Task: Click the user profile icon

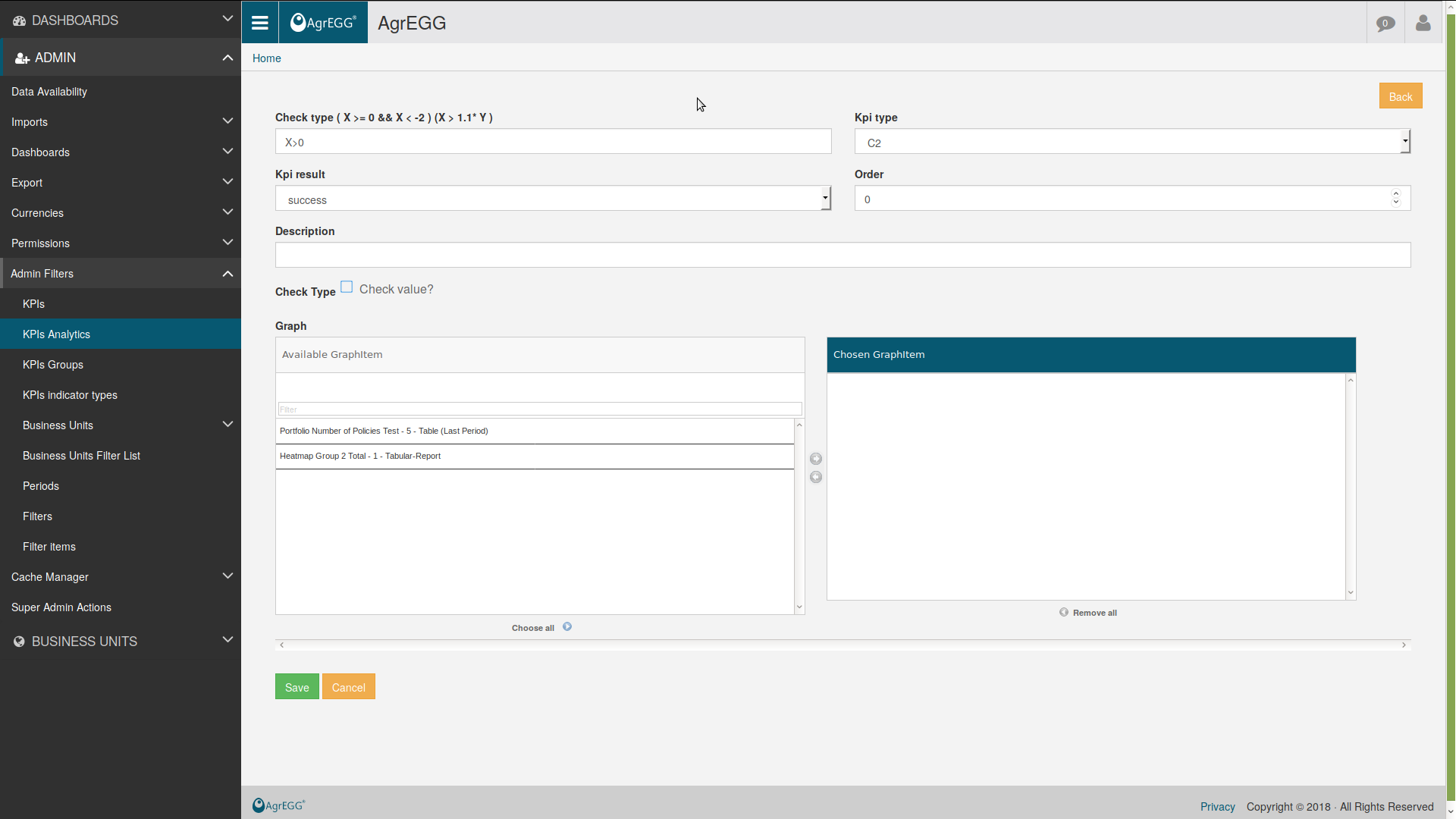Action: [x=1423, y=22]
